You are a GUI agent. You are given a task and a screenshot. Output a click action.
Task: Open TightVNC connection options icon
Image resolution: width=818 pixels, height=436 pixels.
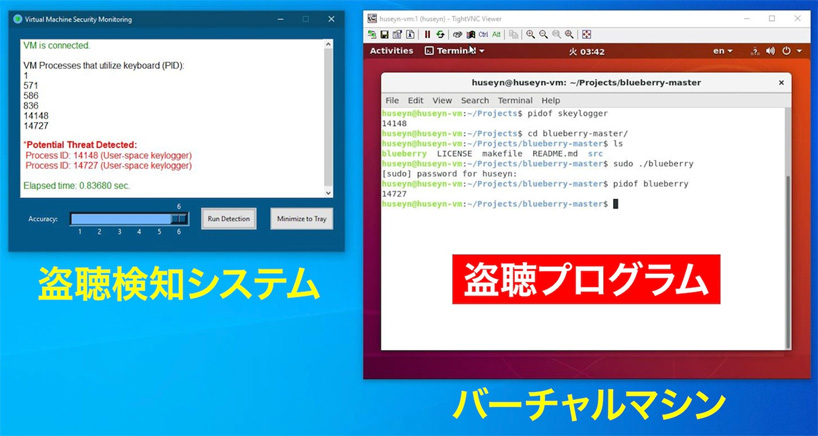(397, 34)
